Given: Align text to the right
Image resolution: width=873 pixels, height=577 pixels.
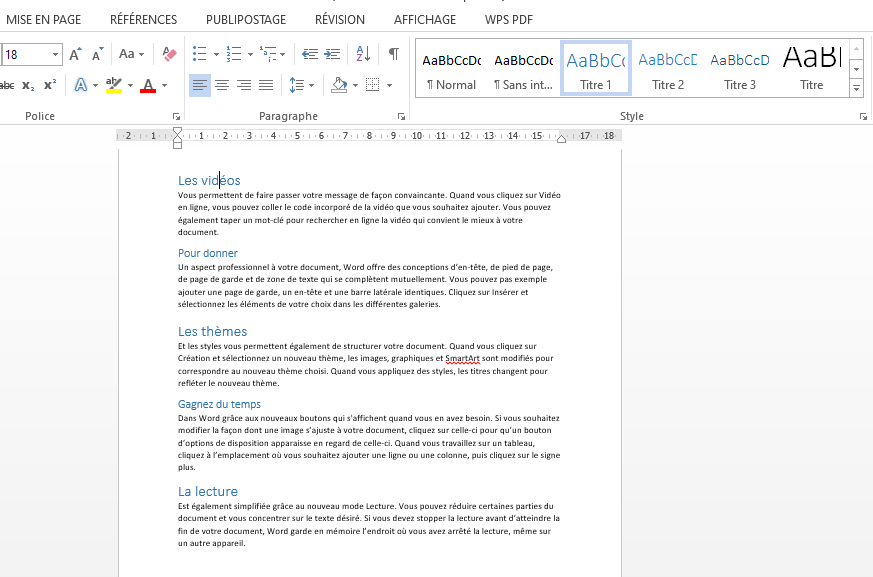Looking at the screenshot, I should tap(244, 85).
